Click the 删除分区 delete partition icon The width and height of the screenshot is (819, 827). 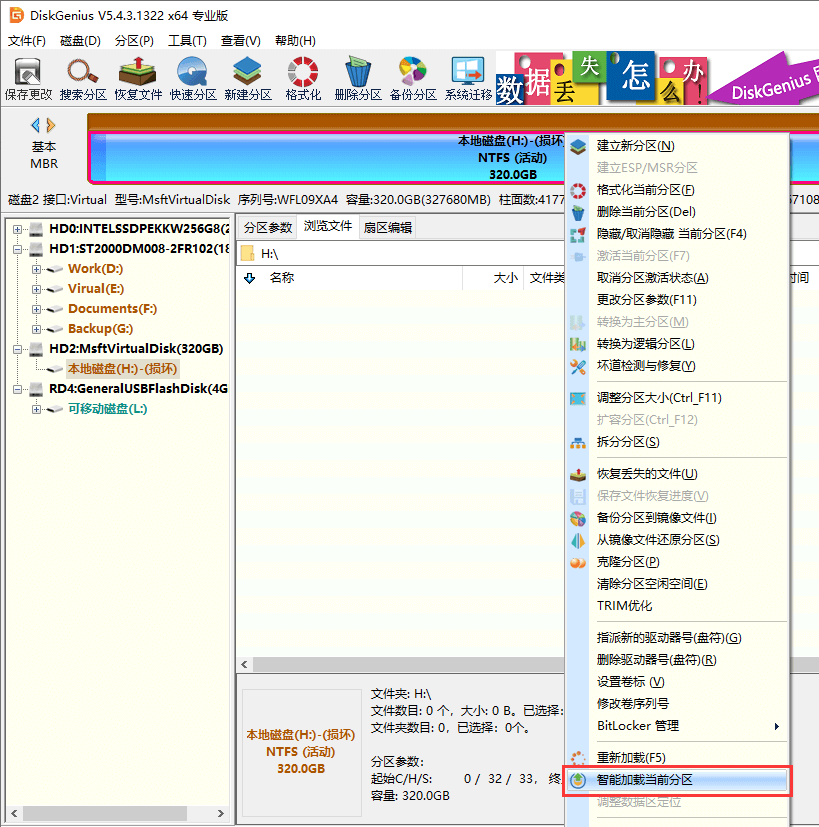pyautogui.click(x=356, y=76)
